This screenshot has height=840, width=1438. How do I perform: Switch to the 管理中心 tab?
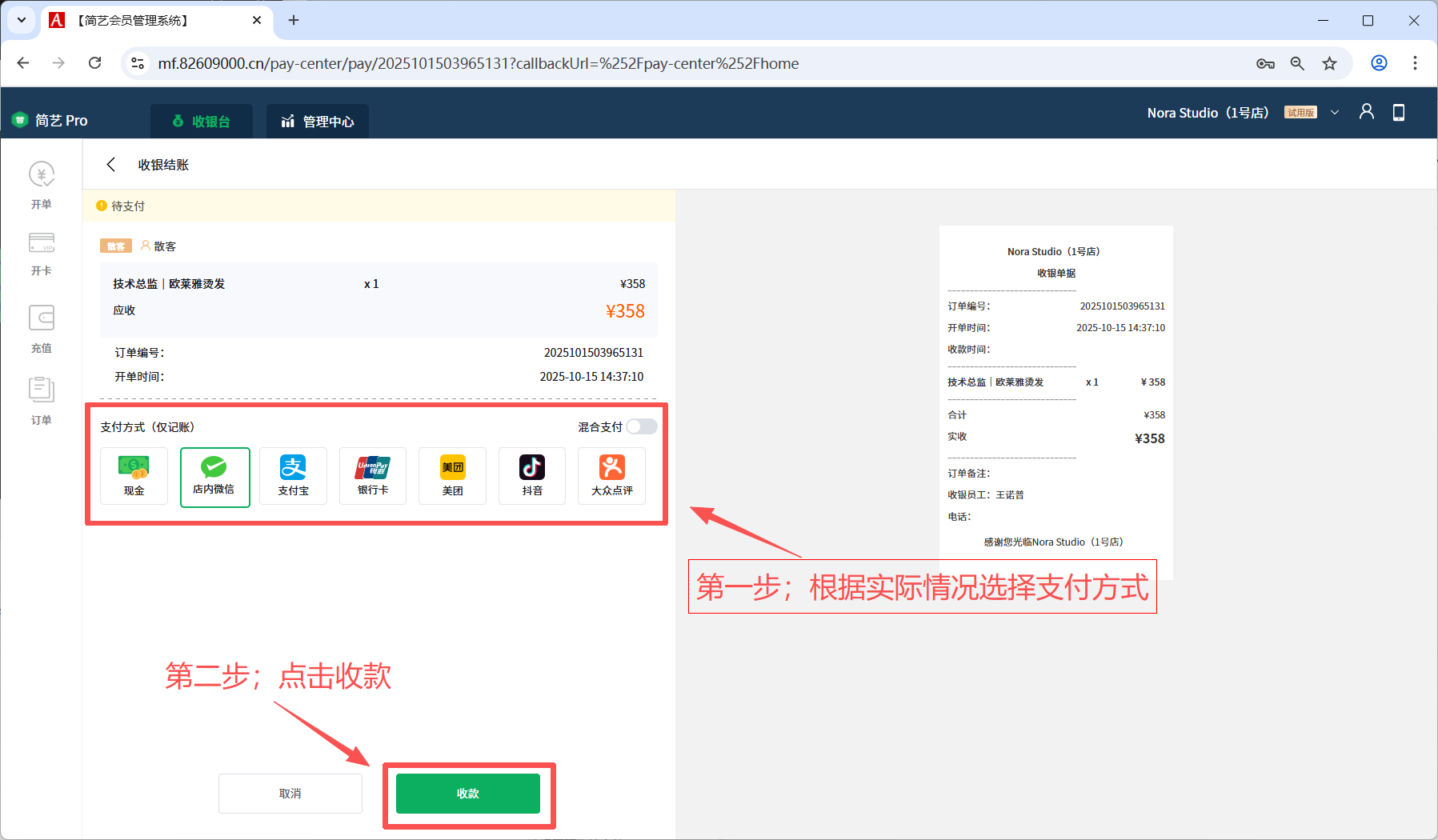318,122
